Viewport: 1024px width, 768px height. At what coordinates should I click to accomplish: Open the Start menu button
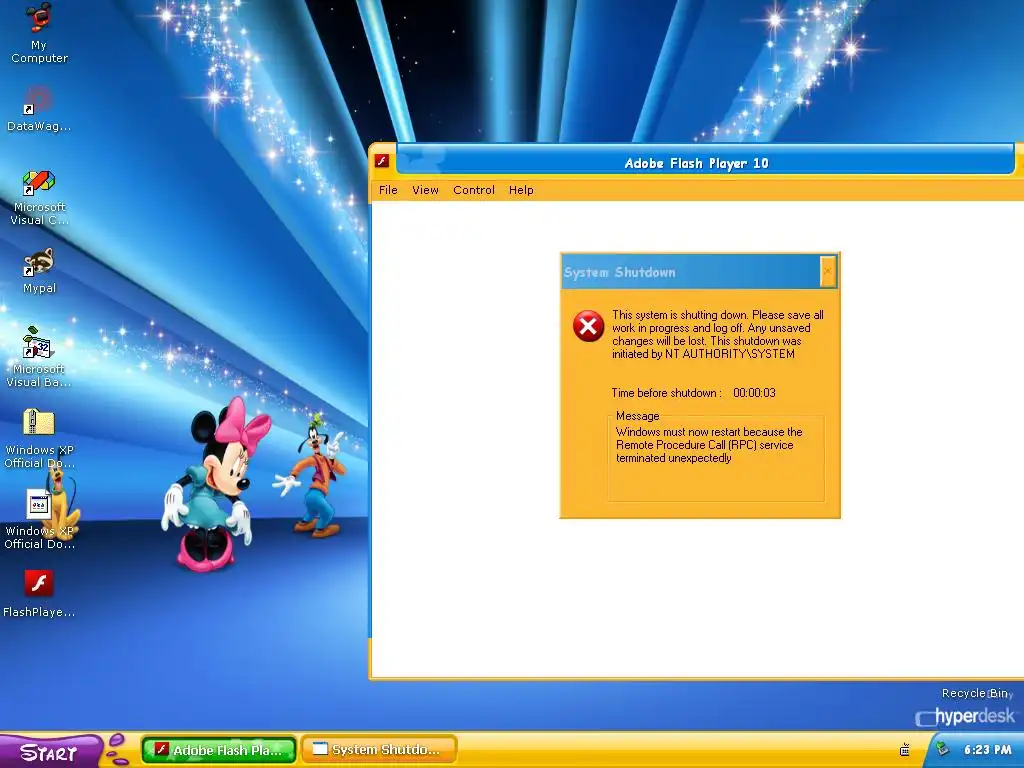(x=50, y=751)
